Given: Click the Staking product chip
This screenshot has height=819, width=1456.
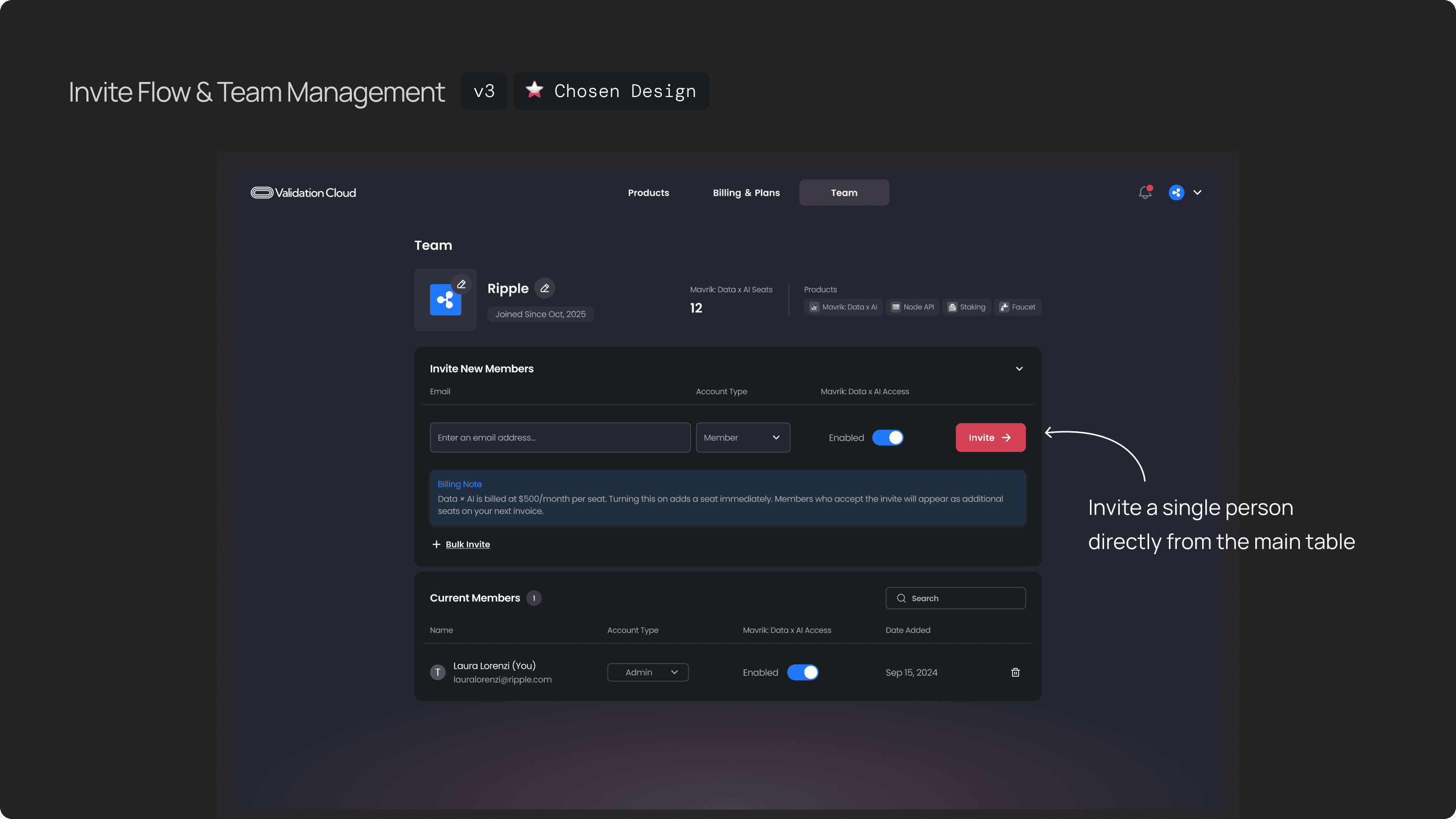Looking at the screenshot, I should 966,307.
